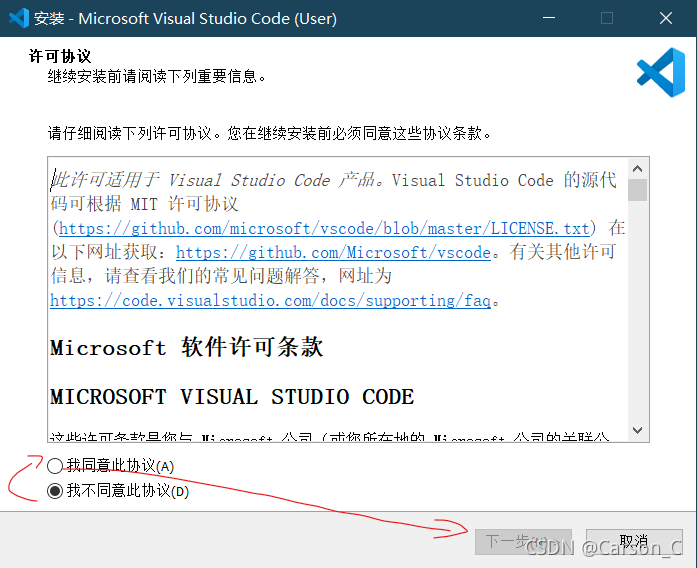The height and width of the screenshot is (568, 697).
Task: Click the 下一步 (Next) button
Action: [523, 542]
